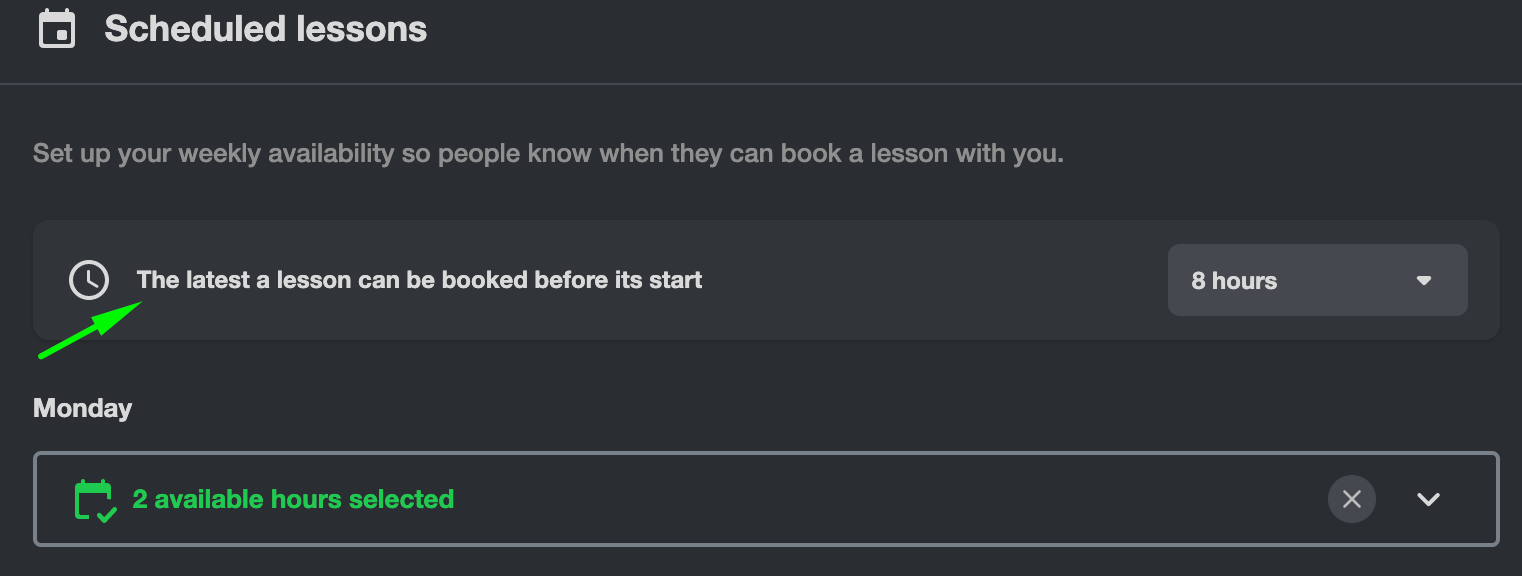Click the words 'before its start'
The height and width of the screenshot is (576, 1522).
(618, 280)
